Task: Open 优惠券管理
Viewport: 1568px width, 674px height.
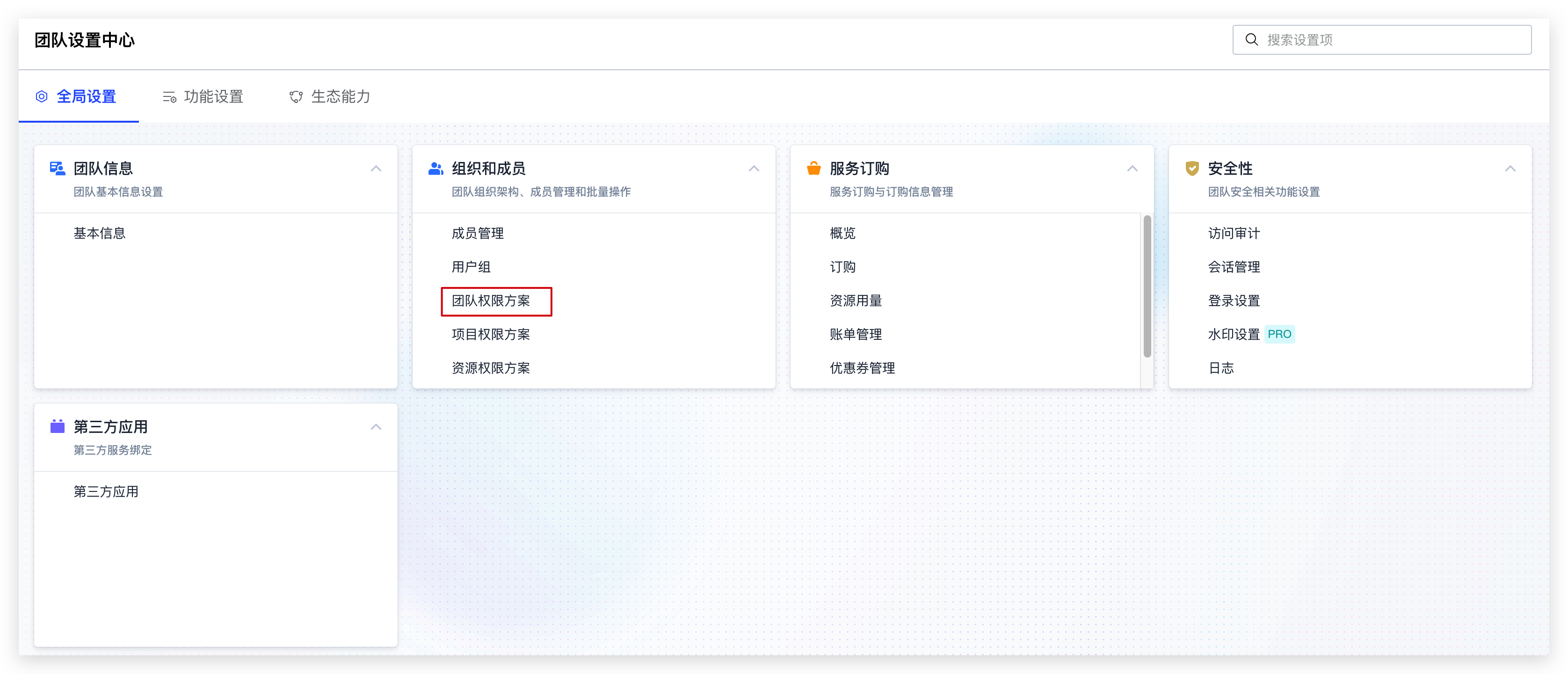Action: click(862, 368)
